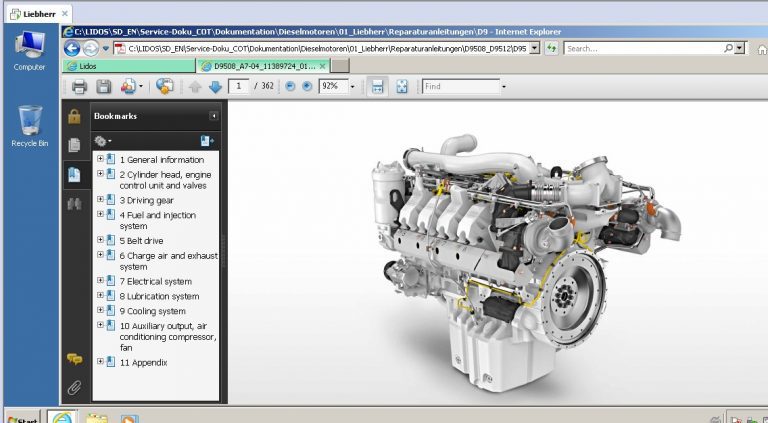Viewport: 768px width, 423px height.
Task: Click the security lock panel icon
Action: [74, 116]
